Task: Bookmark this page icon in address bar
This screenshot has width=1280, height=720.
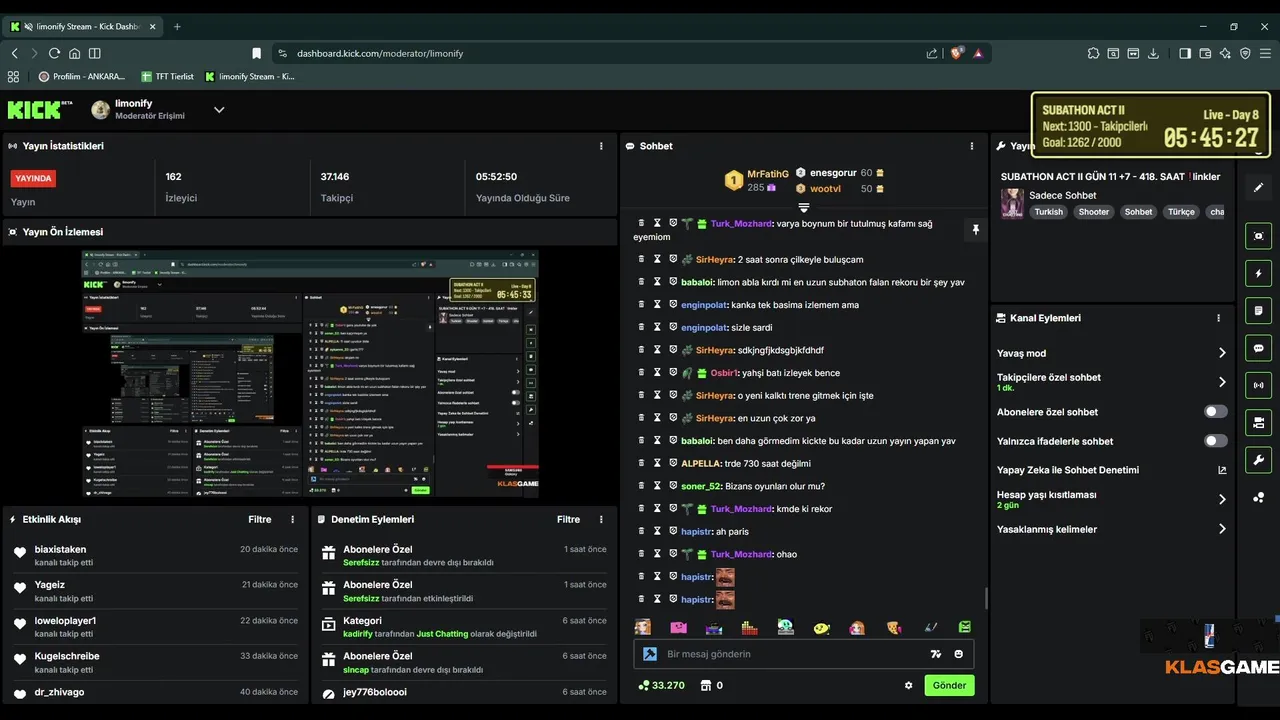Action: 257,53
